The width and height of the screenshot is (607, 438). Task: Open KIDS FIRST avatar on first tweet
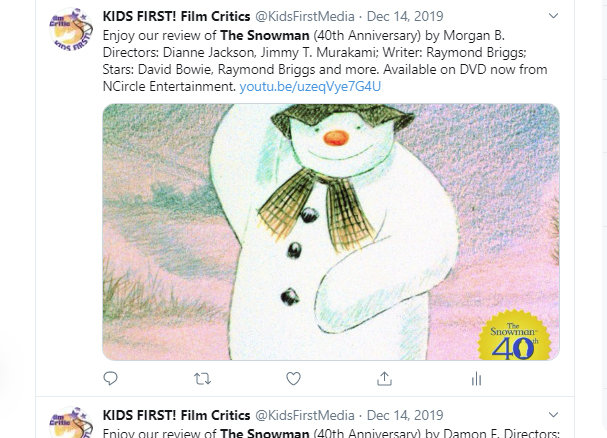(71, 30)
